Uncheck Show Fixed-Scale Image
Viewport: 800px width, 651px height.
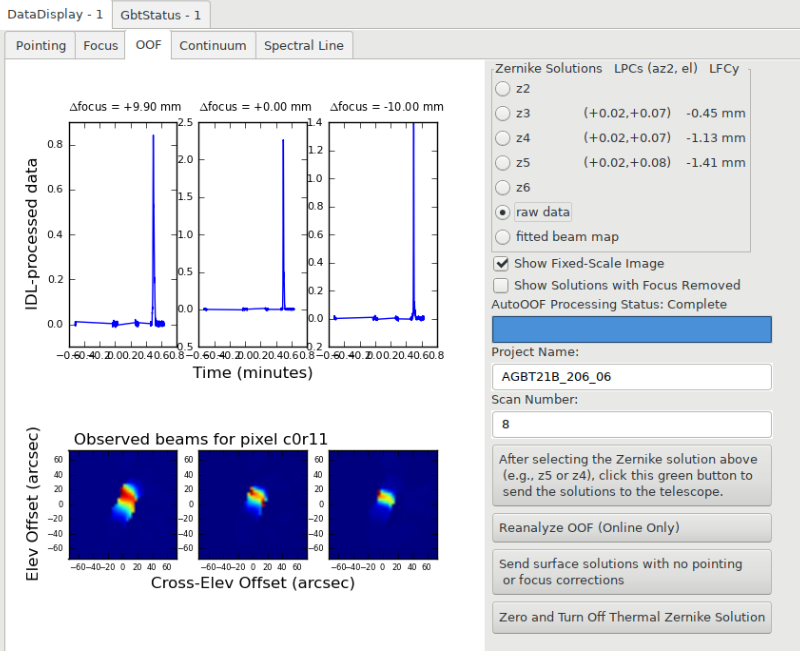pos(502,263)
